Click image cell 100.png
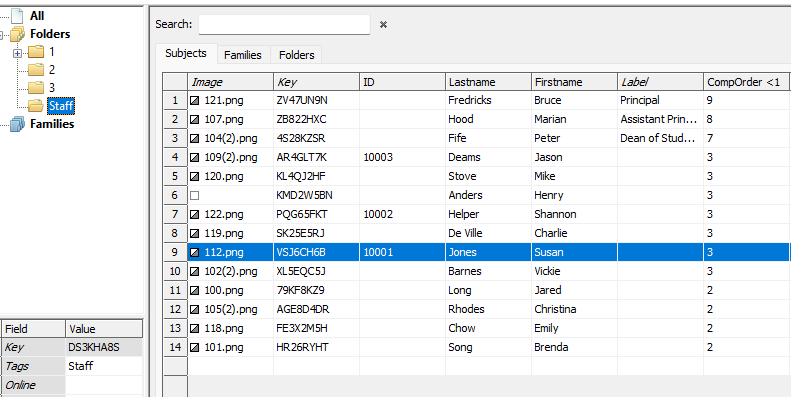Viewport: 791px width, 397px height. point(231,290)
